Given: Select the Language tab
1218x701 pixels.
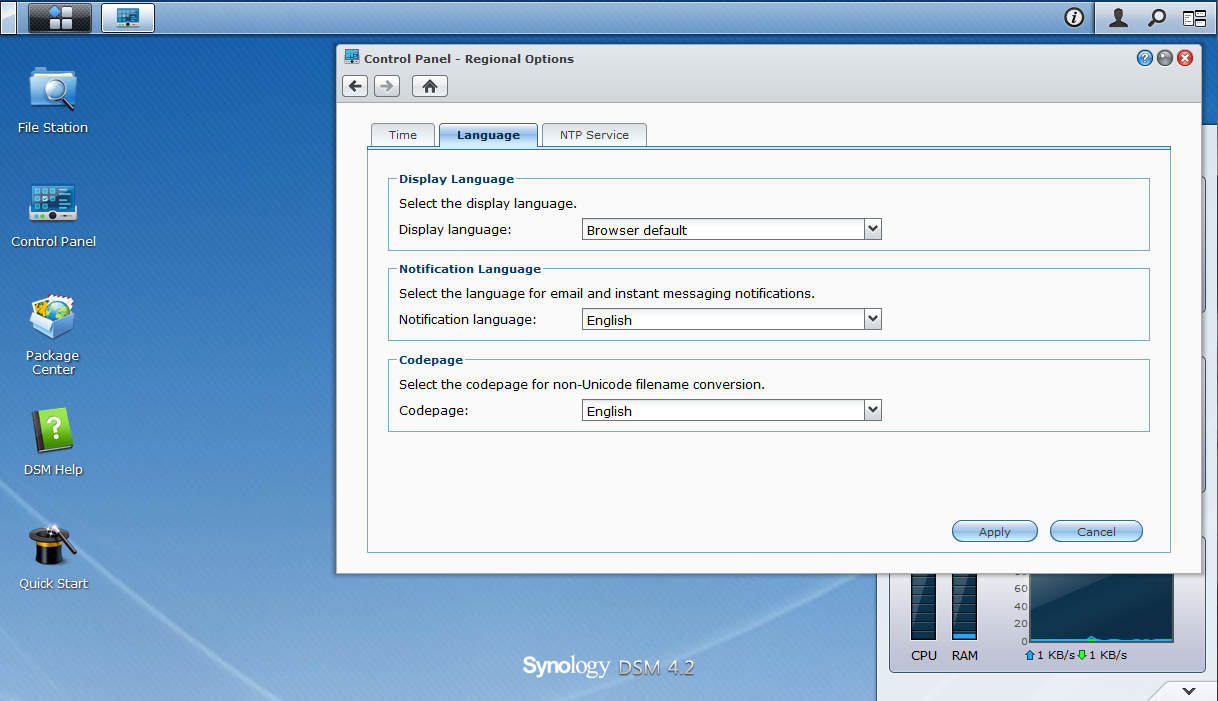Looking at the screenshot, I should 488,135.
